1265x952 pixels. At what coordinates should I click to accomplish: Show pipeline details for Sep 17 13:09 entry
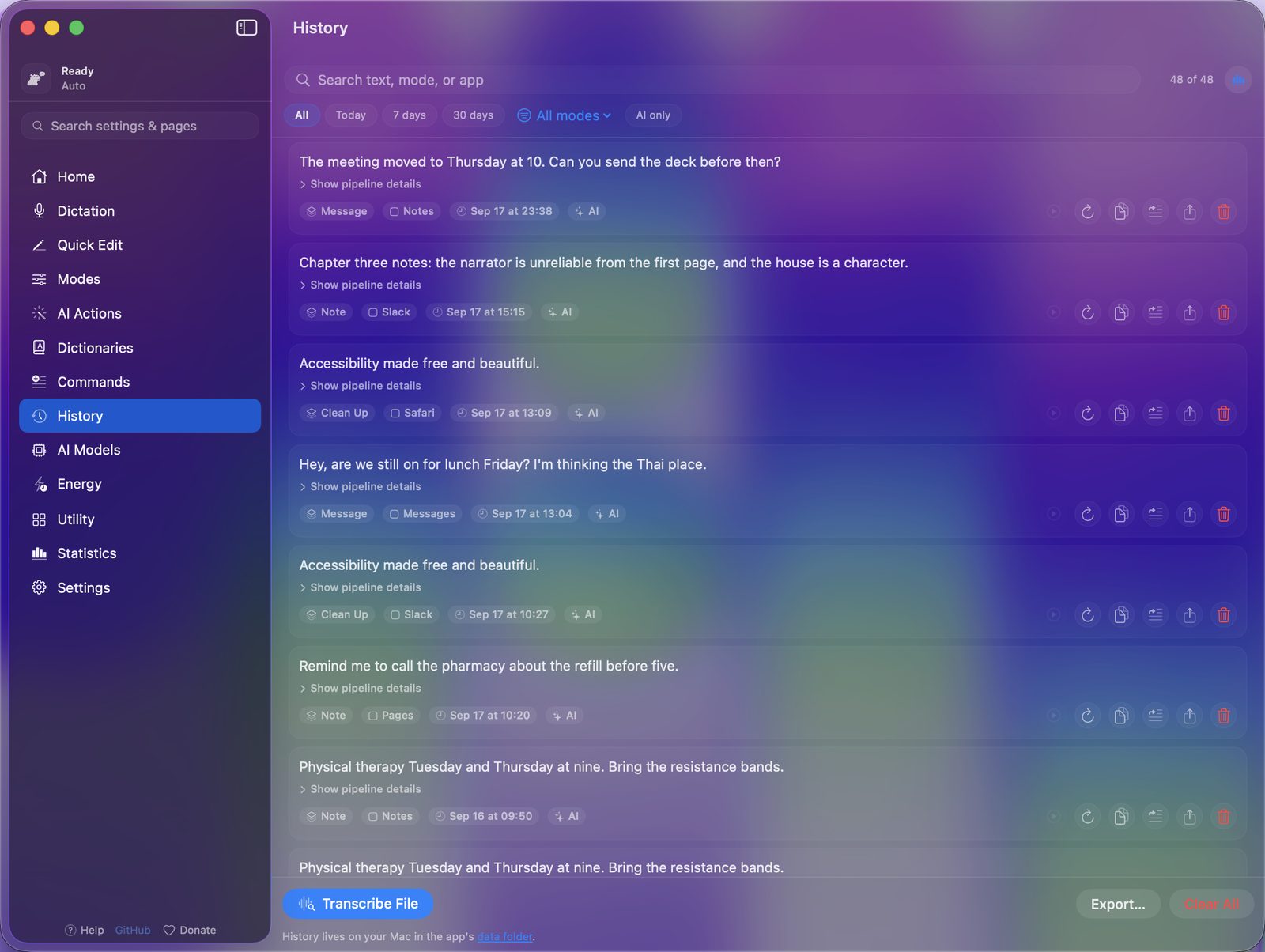click(360, 386)
